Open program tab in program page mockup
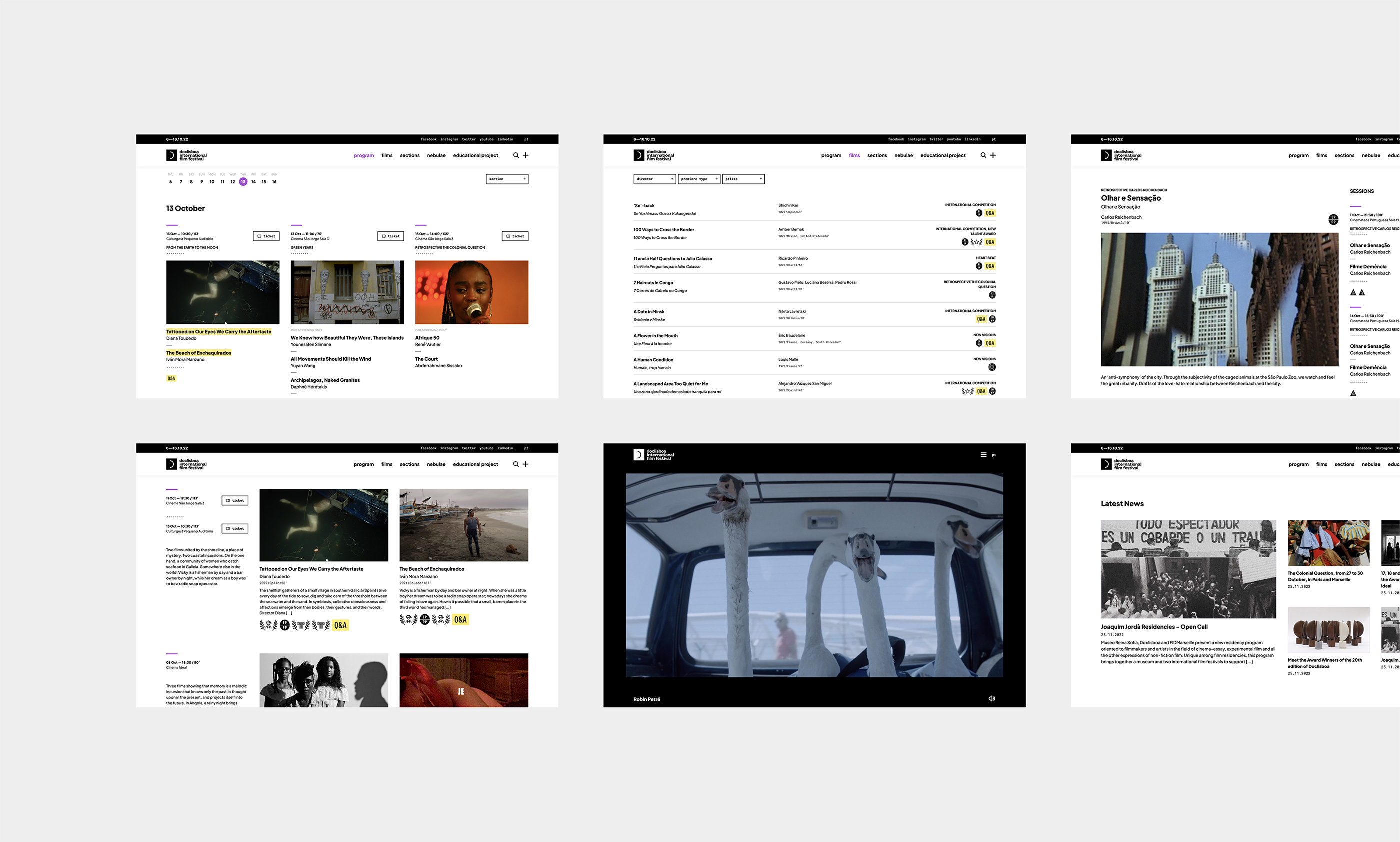This screenshot has height=842, width=1400. coord(364,155)
